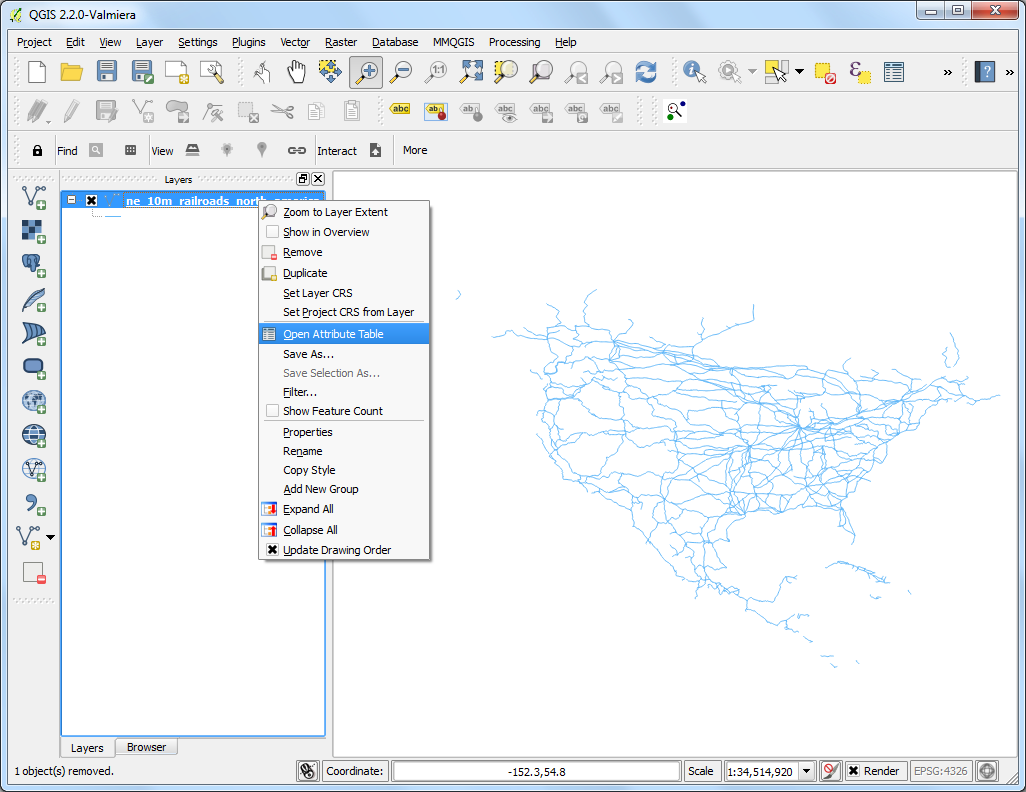Screen dimensions: 1026x792
Task: Click the Coordinate input field
Action: point(536,771)
